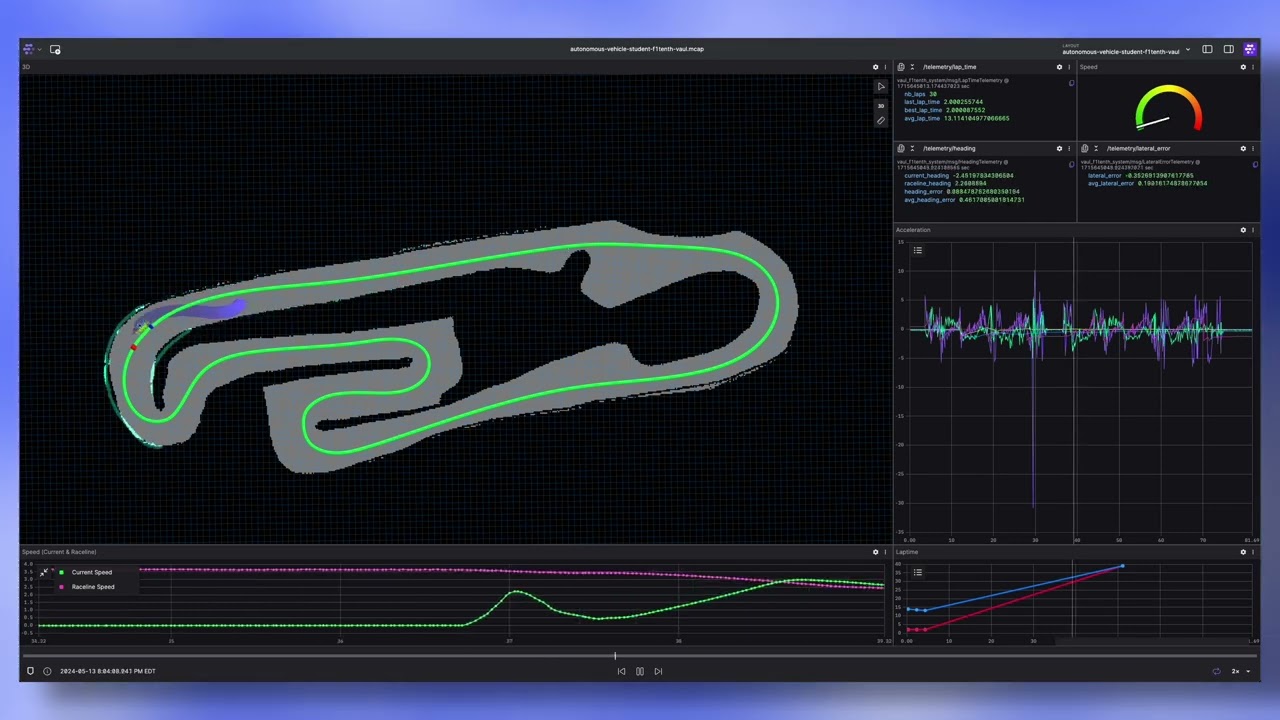This screenshot has width=1280, height=720.
Task: Click the Speed gauge needle dial
Action: (1168, 108)
